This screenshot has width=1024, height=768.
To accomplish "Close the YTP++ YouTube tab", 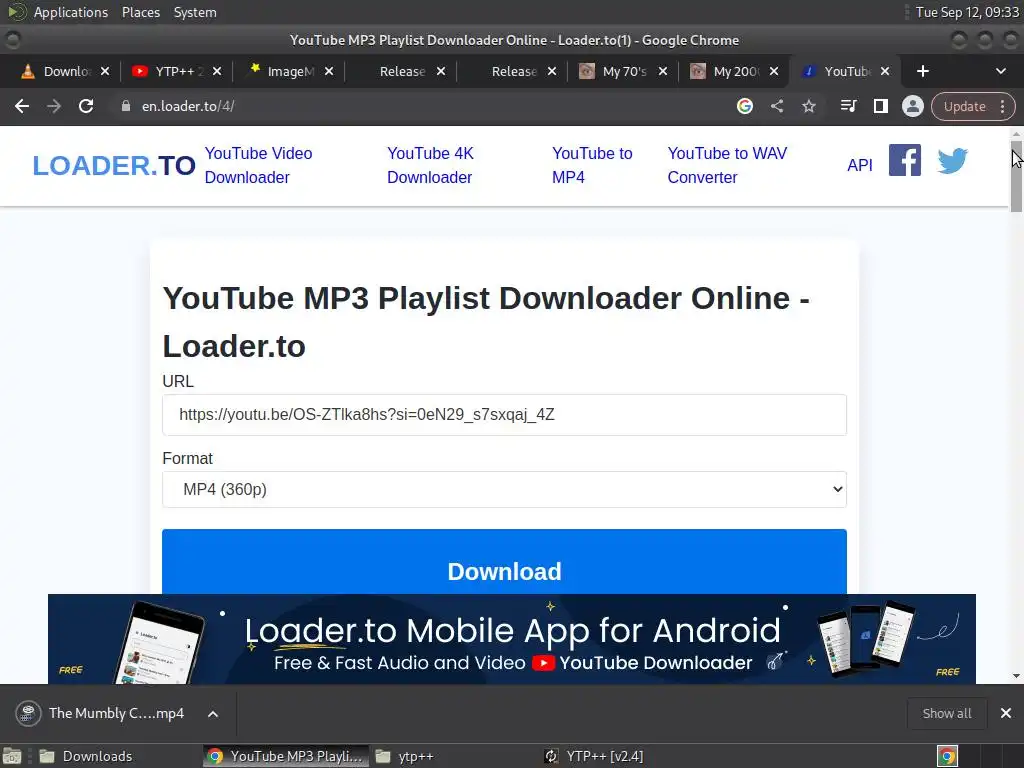I will coord(217,71).
